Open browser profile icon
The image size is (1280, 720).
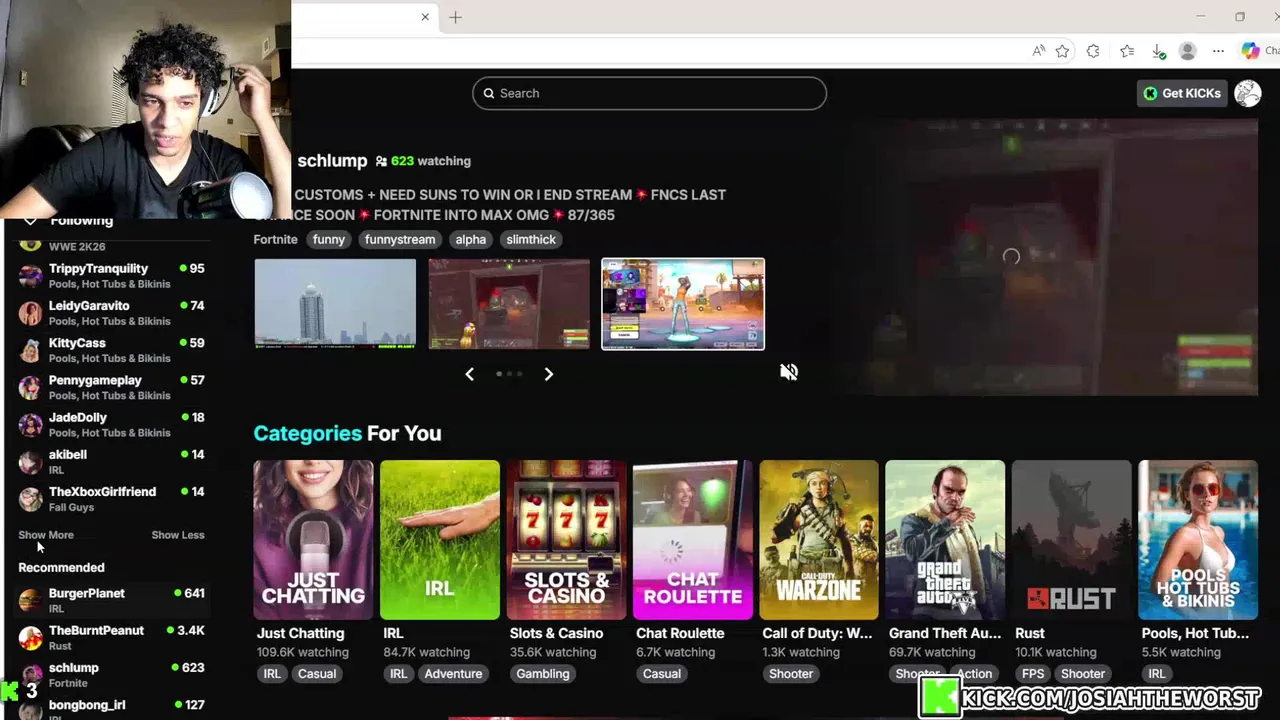pos(1187,51)
